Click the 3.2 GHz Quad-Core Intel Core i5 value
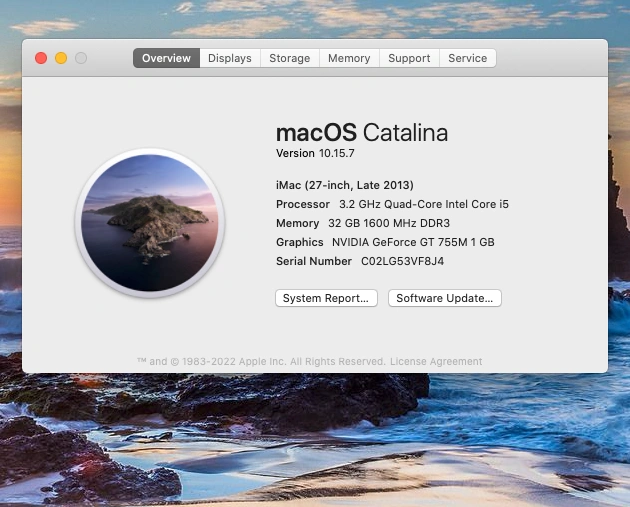The height and width of the screenshot is (507, 630). pos(424,204)
